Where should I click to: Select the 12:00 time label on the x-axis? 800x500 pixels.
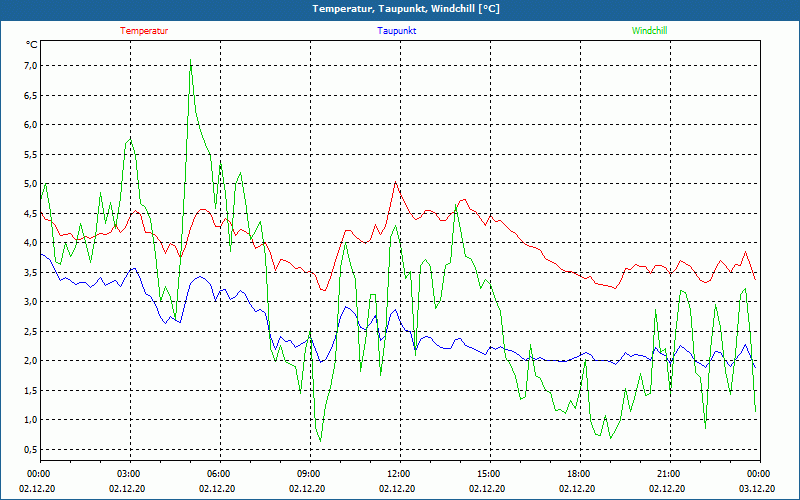pos(399,474)
